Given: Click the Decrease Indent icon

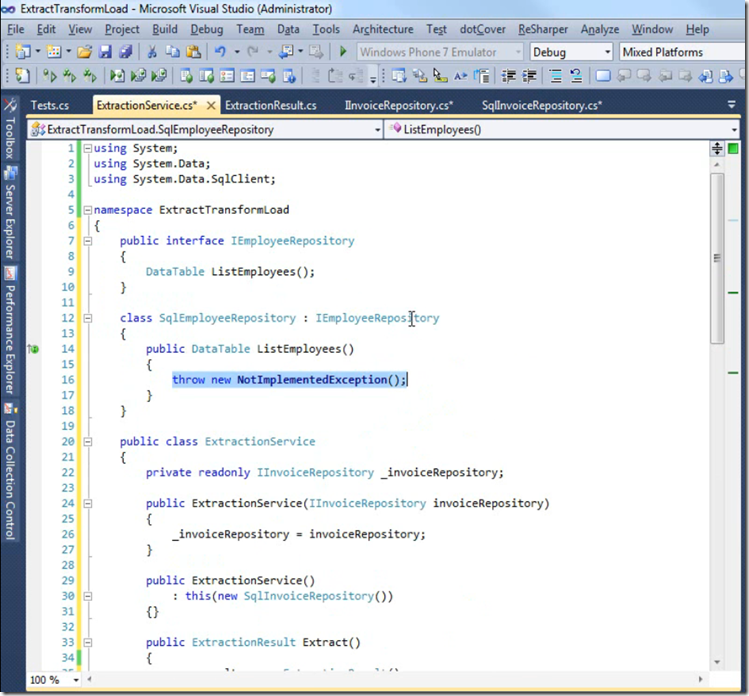Looking at the screenshot, I should coord(508,76).
